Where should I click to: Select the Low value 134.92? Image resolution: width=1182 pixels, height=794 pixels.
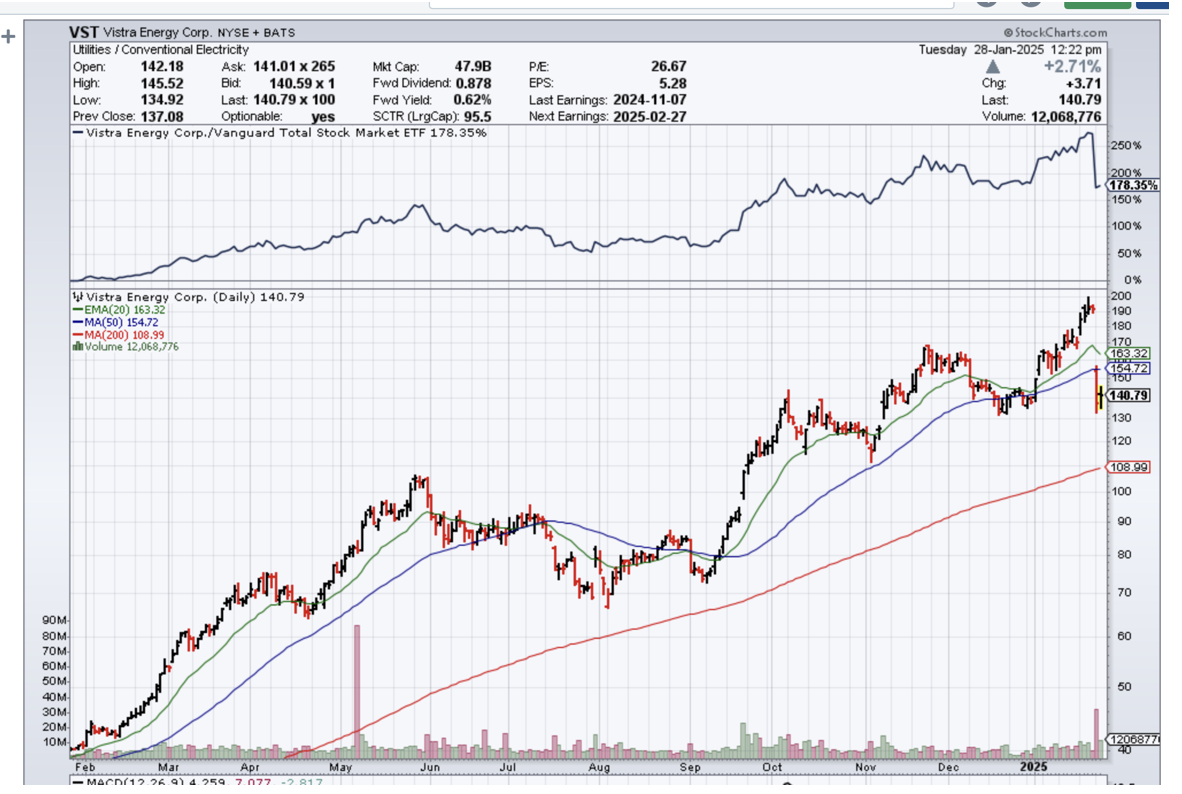coord(161,100)
